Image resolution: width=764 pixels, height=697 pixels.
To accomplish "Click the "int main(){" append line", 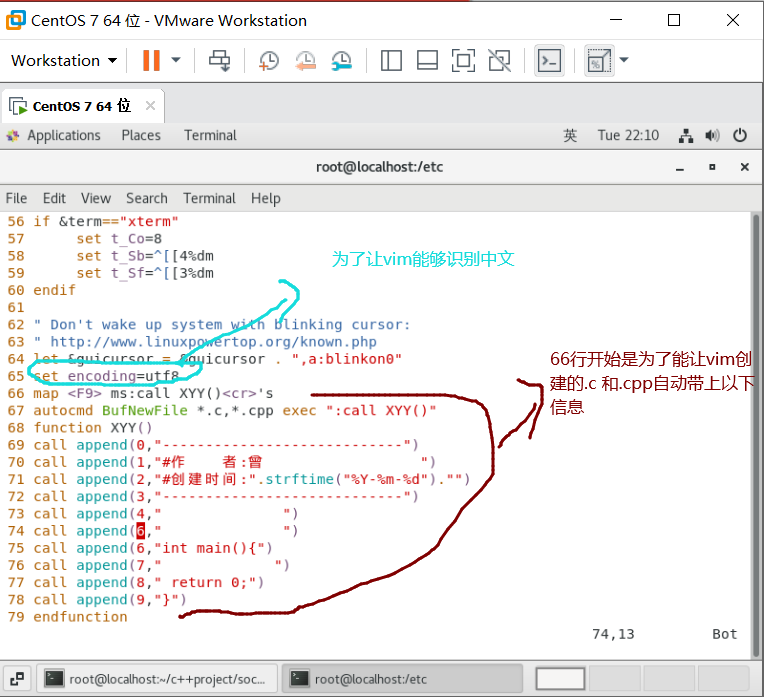I will [x=153, y=548].
